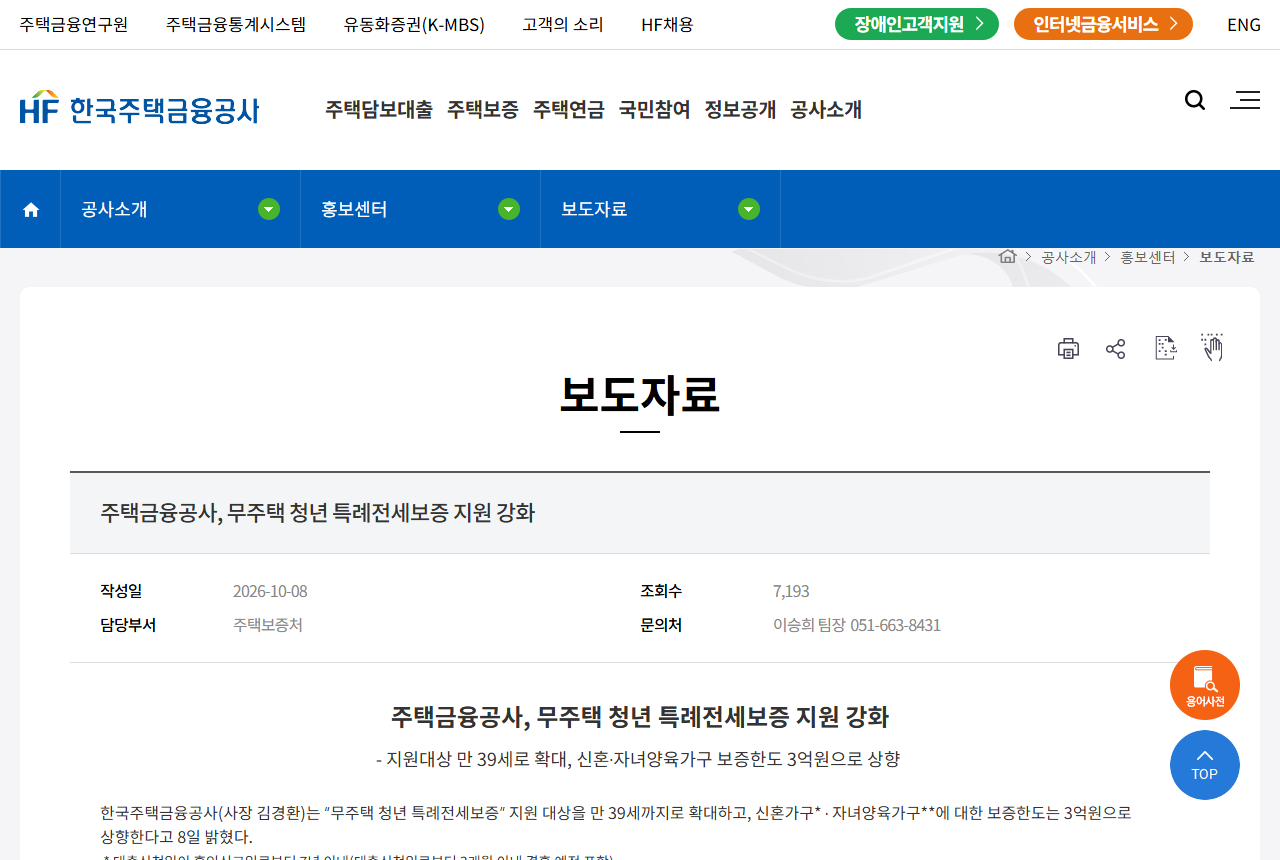This screenshot has width=1280, height=860.
Task: Open 주택연금 main menu
Action: (x=569, y=109)
